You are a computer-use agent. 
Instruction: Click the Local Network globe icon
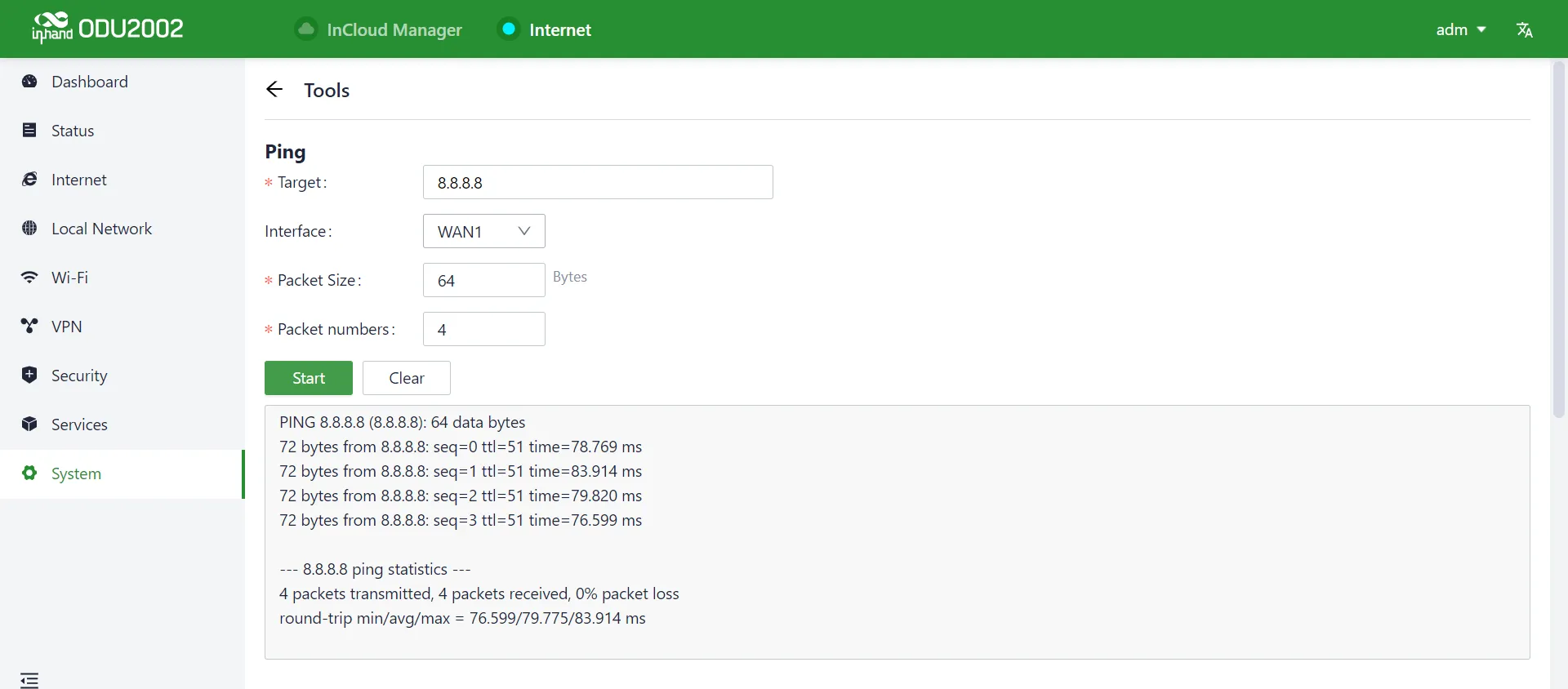click(x=29, y=229)
